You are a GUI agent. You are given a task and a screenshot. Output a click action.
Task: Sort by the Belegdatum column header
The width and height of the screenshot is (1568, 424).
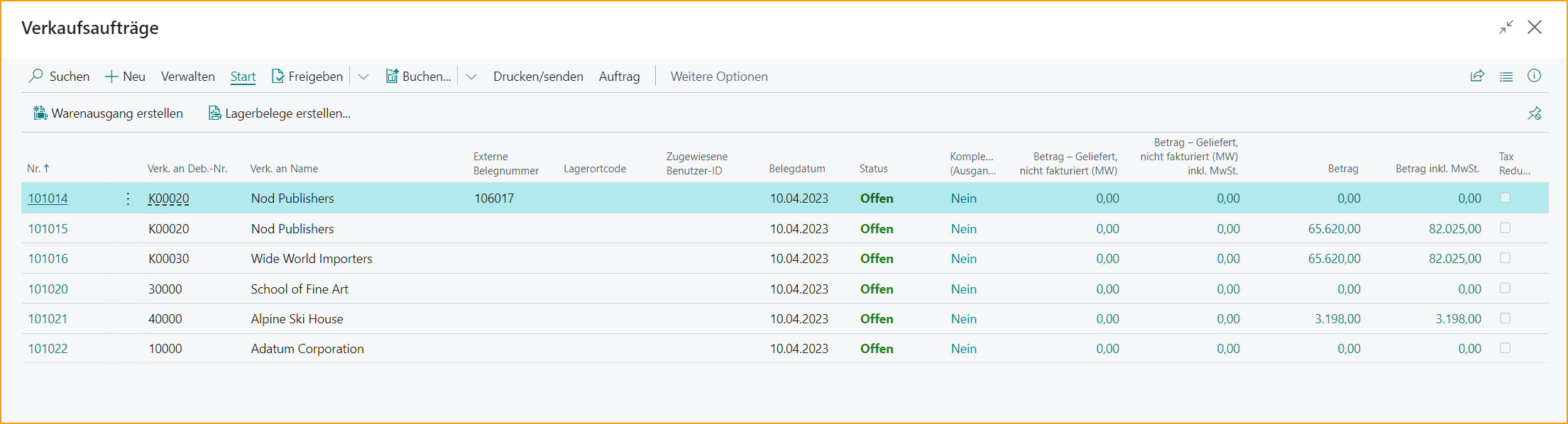[x=796, y=169]
